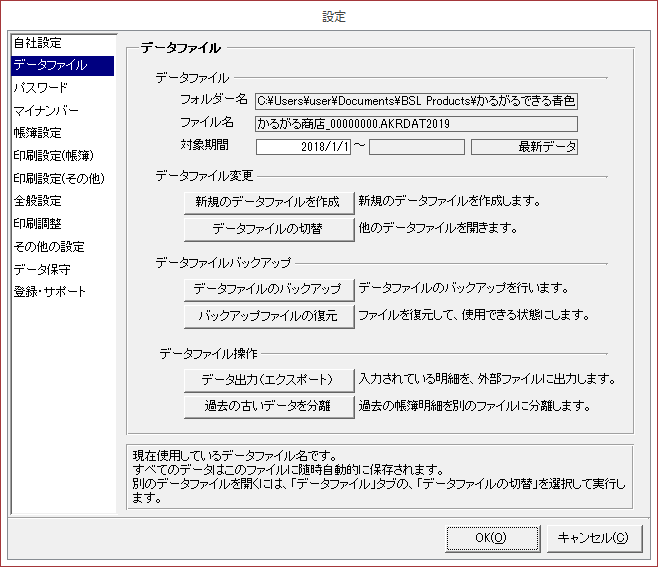The height and width of the screenshot is (567, 658).
Task: Click バックアップファイルの復元 button
Action: coord(269,316)
